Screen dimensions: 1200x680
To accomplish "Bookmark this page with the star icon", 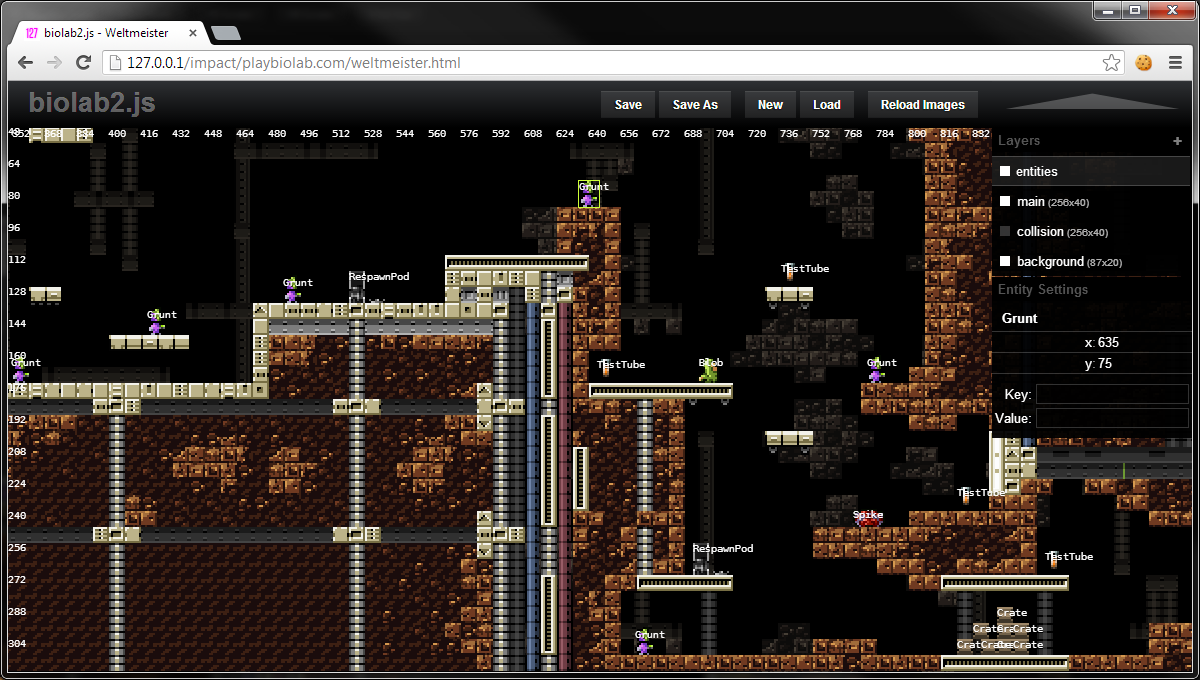I will 1112,63.
